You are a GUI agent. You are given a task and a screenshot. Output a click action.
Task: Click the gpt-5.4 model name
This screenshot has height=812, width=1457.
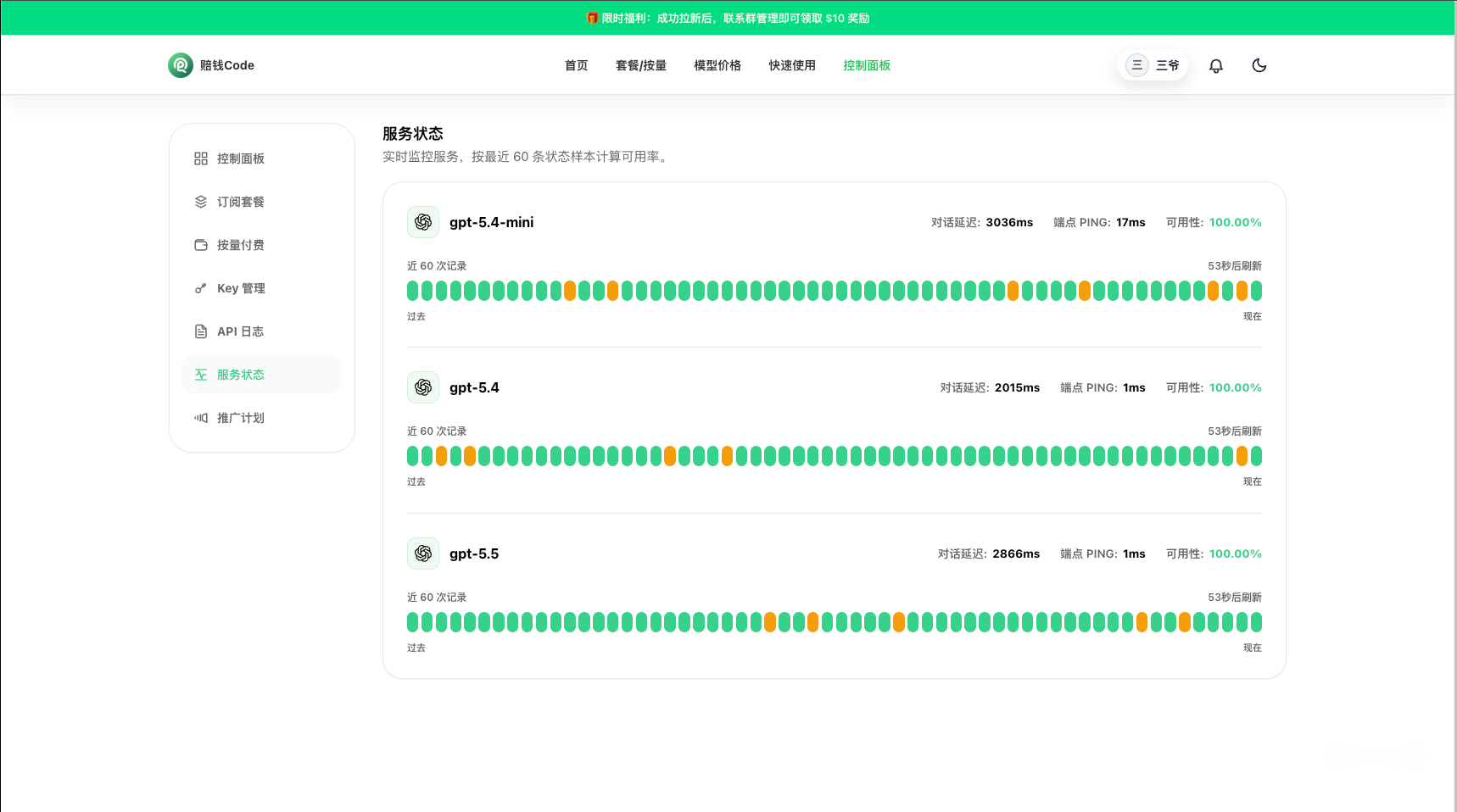[x=474, y=387]
